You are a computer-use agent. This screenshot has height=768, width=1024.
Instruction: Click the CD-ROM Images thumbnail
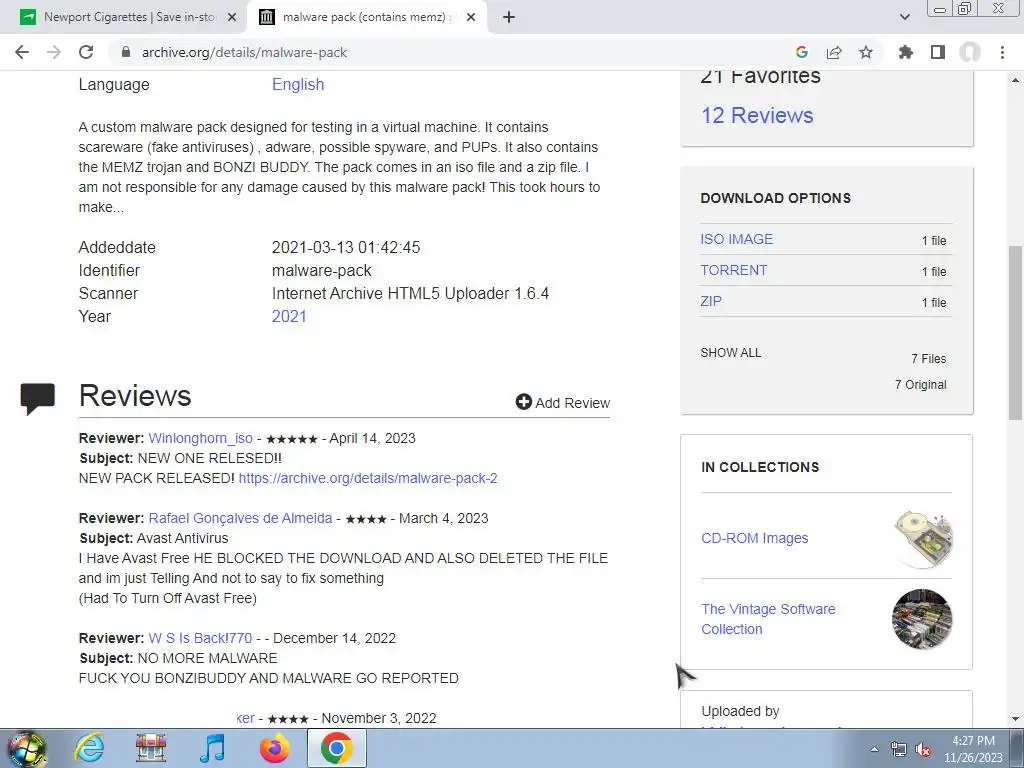tap(922, 539)
